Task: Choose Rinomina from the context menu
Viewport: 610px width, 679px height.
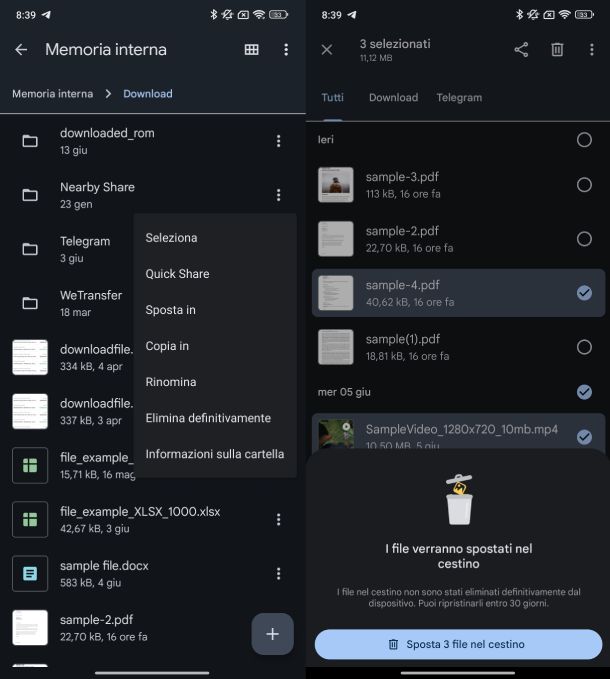Action: coord(171,382)
